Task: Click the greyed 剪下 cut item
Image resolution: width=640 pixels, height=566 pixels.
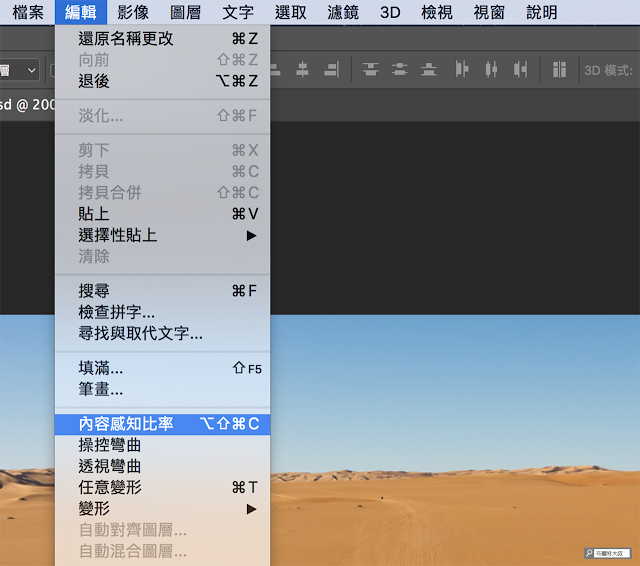Action: click(x=162, y=150)
